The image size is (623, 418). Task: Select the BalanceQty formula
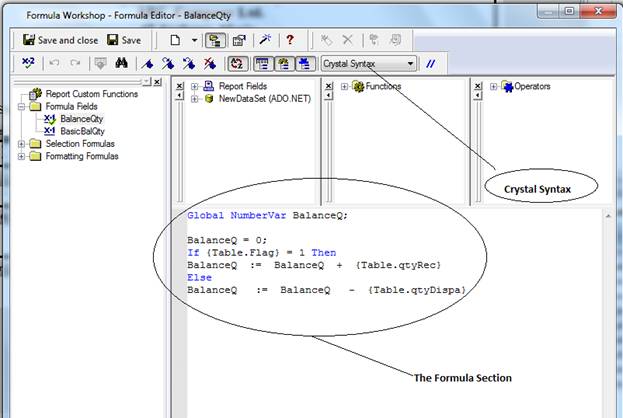[81, 119]
